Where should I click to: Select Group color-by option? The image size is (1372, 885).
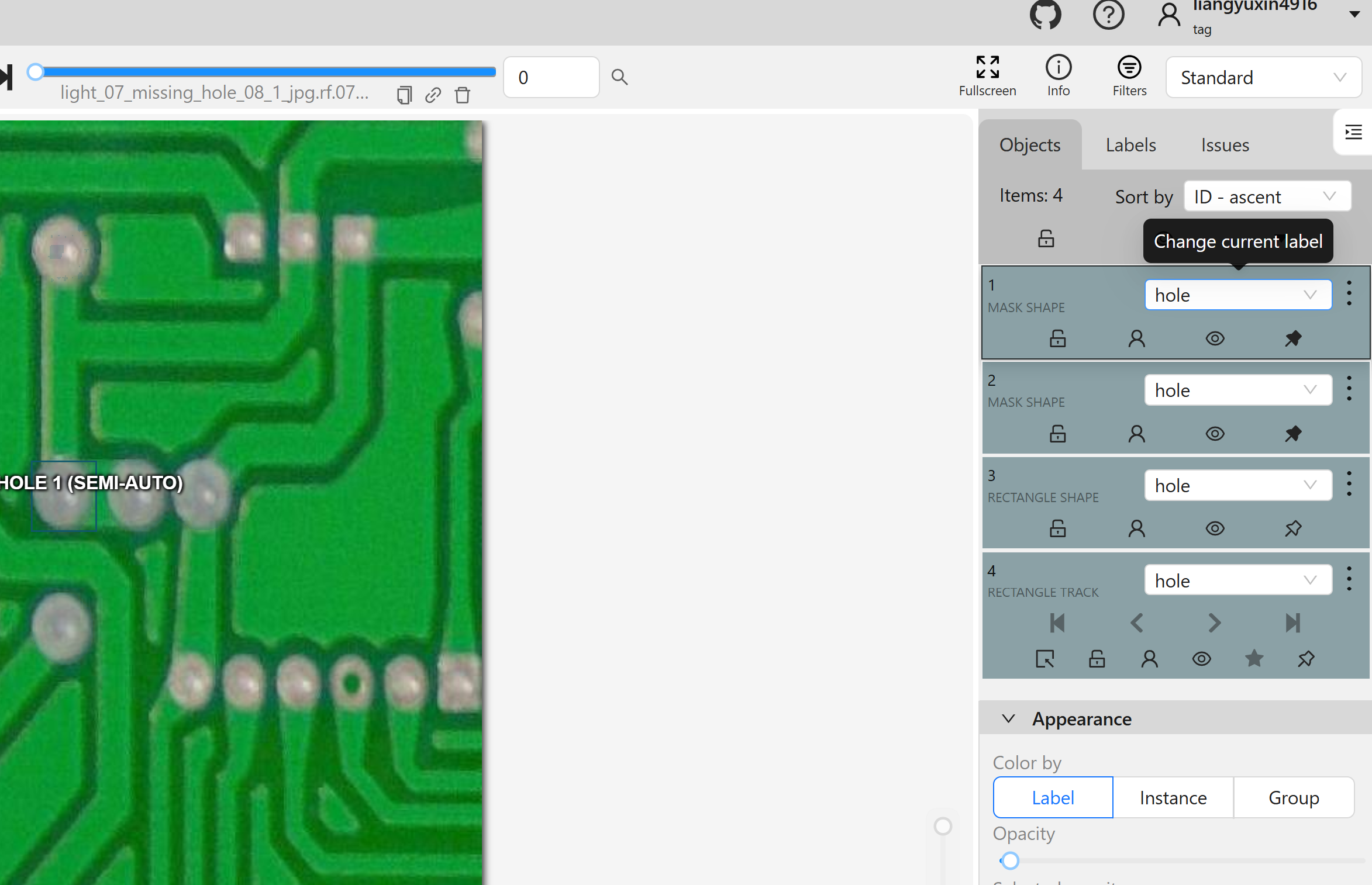(x=1293, y=798)
